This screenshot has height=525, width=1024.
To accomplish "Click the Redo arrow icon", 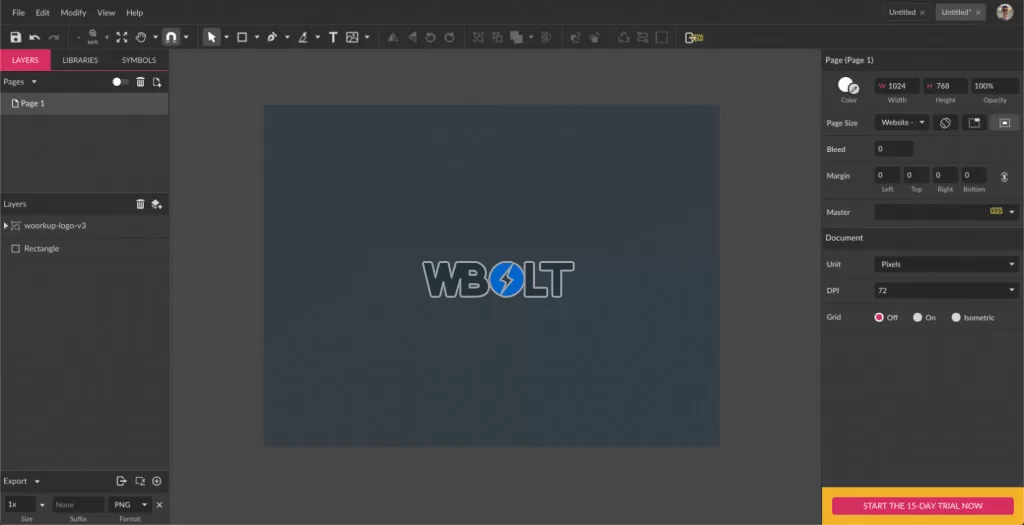I will (x=54, y=37).
